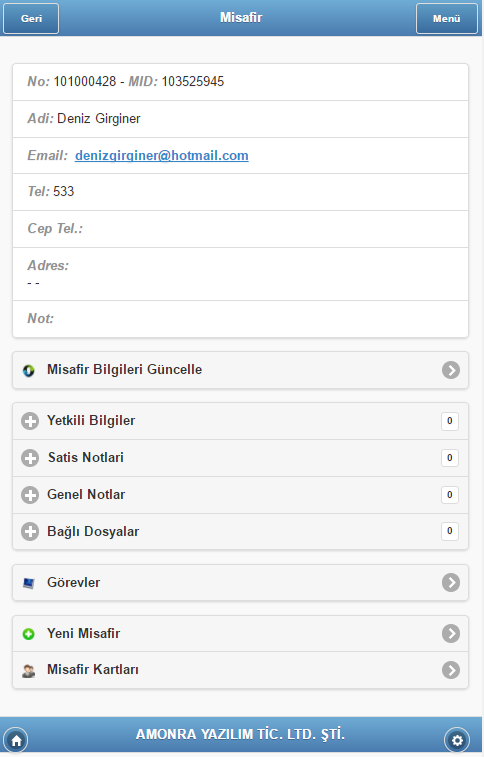Click the count badge on Bağlı Dosyalar
Screen dimensions: 484x757
(450, 531)
